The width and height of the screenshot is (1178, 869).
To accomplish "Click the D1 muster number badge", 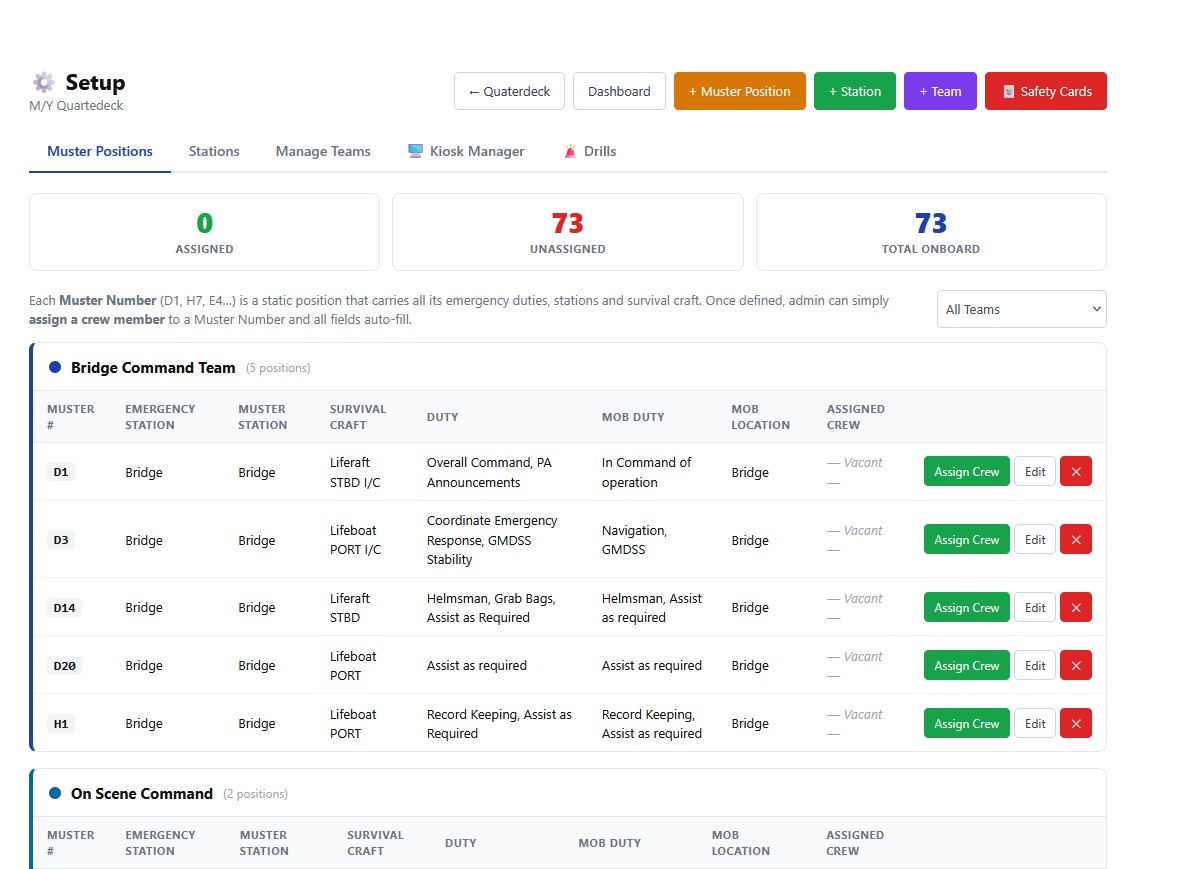I will point(61,472).
